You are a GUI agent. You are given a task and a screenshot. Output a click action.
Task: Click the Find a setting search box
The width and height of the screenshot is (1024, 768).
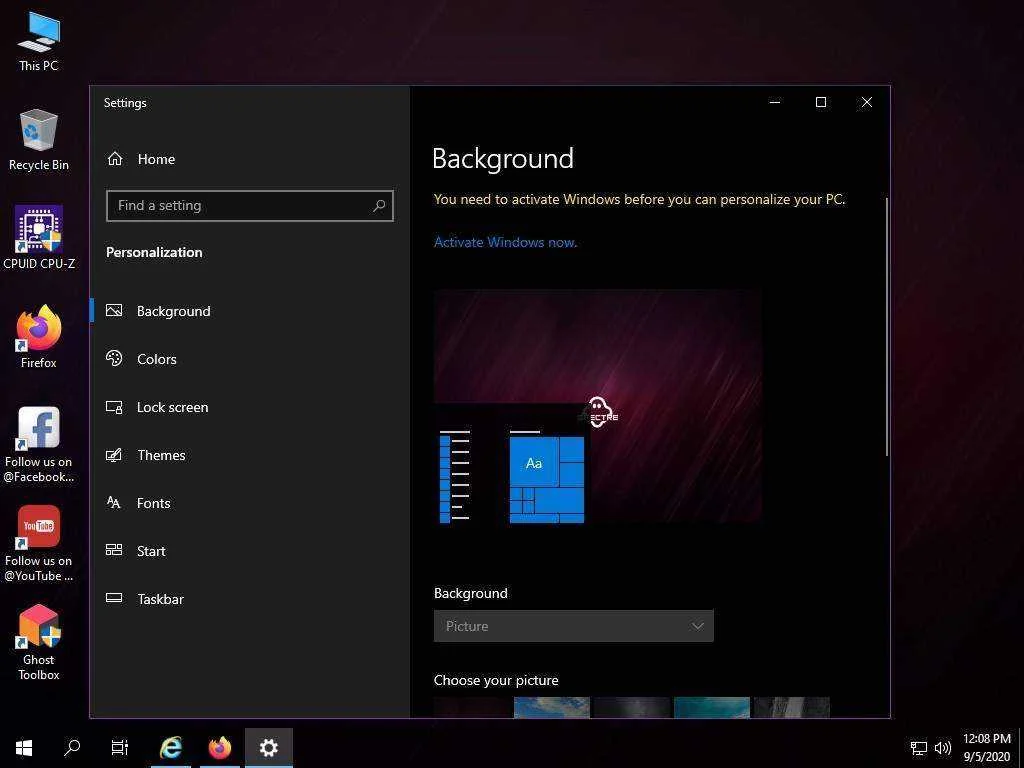point(249,206)
